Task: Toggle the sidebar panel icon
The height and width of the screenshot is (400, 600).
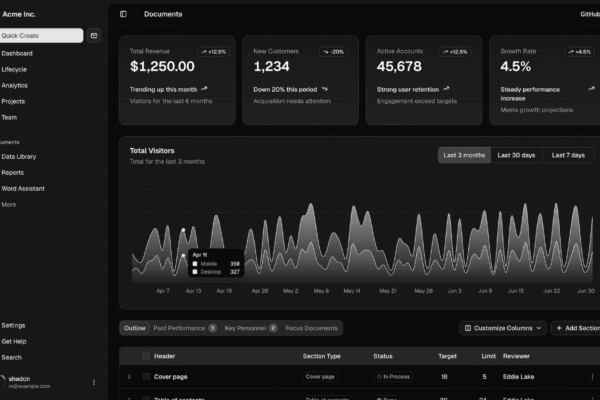Action: (123, 14)
